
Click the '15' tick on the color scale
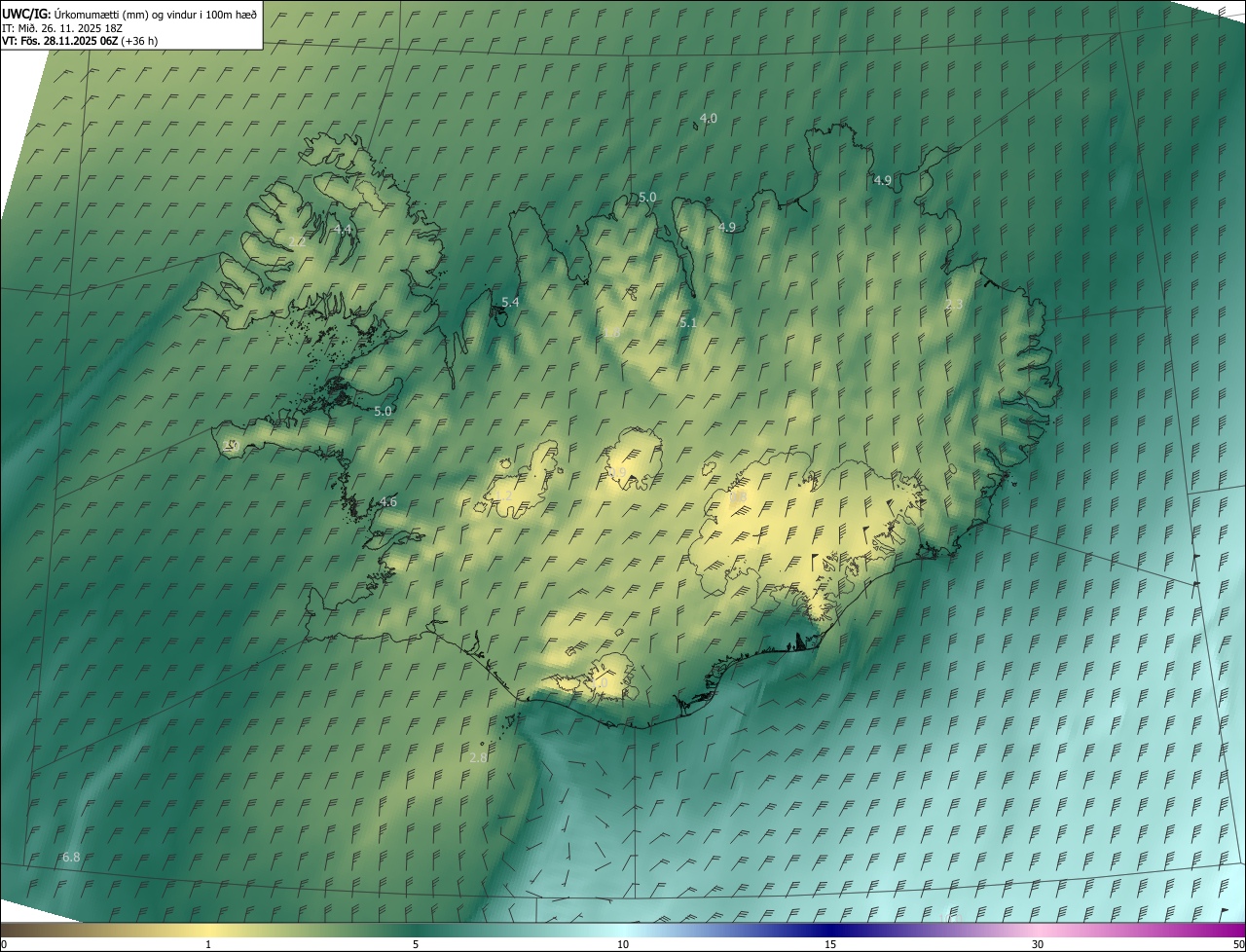[830, 944]
